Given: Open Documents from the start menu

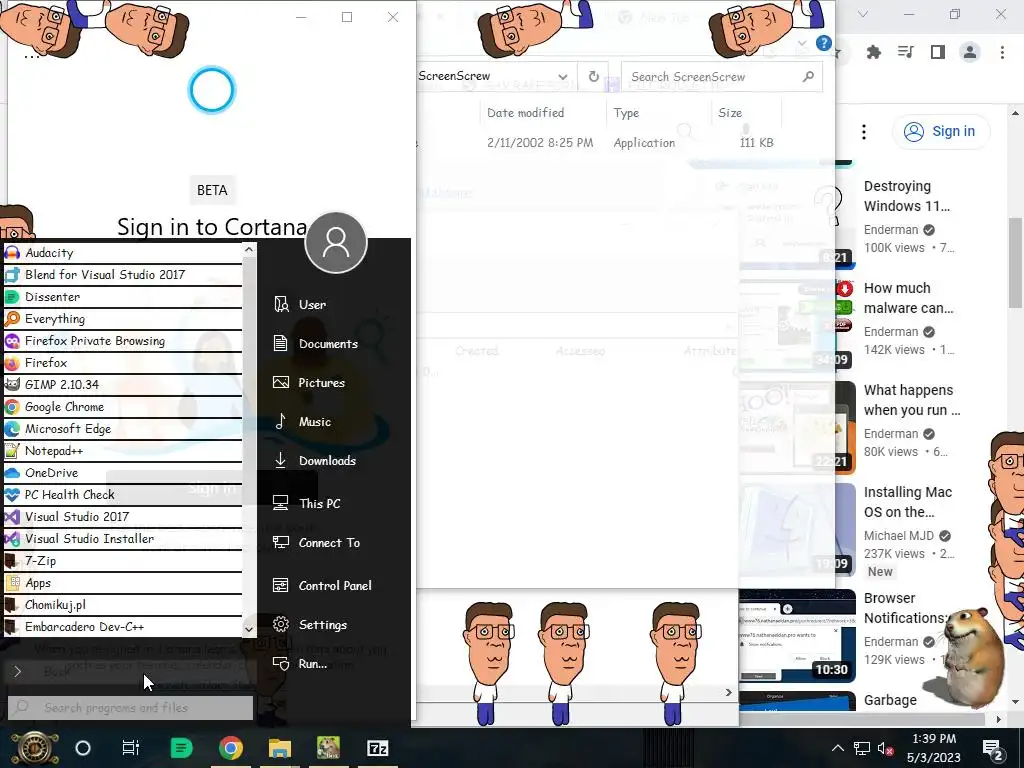Looking at the screenshot, I should click(315, 344).
